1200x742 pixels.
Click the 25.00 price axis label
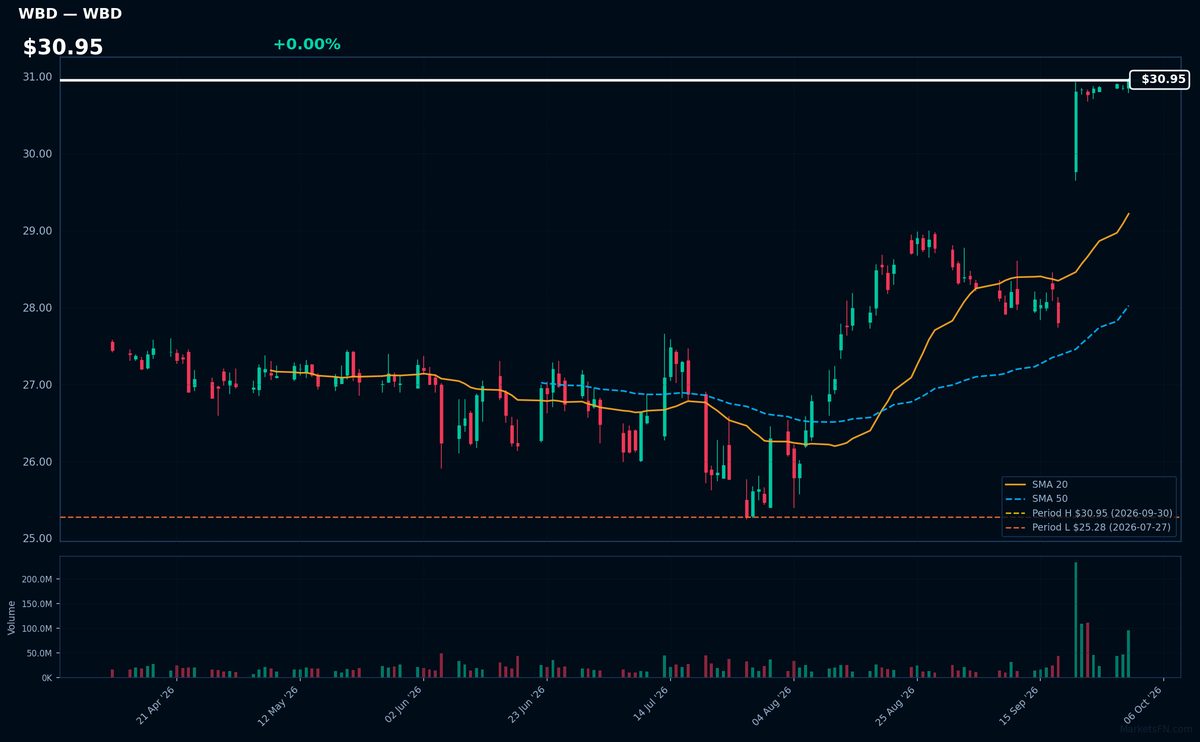point(37,539)
